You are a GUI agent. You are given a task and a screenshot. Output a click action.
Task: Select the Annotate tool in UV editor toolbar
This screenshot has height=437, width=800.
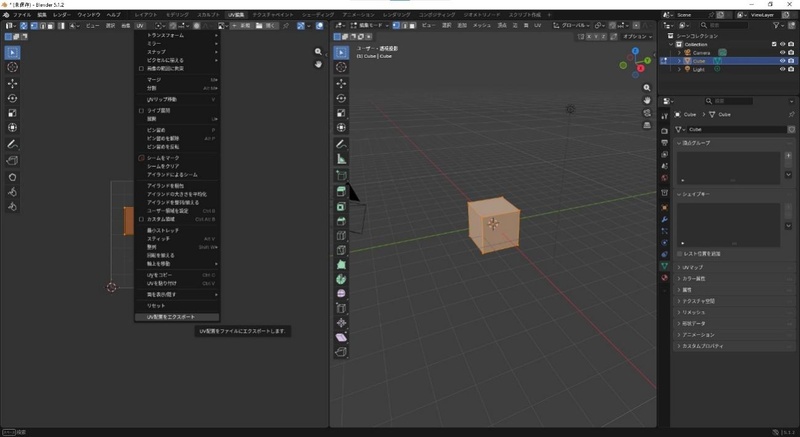tap(12, 144)
